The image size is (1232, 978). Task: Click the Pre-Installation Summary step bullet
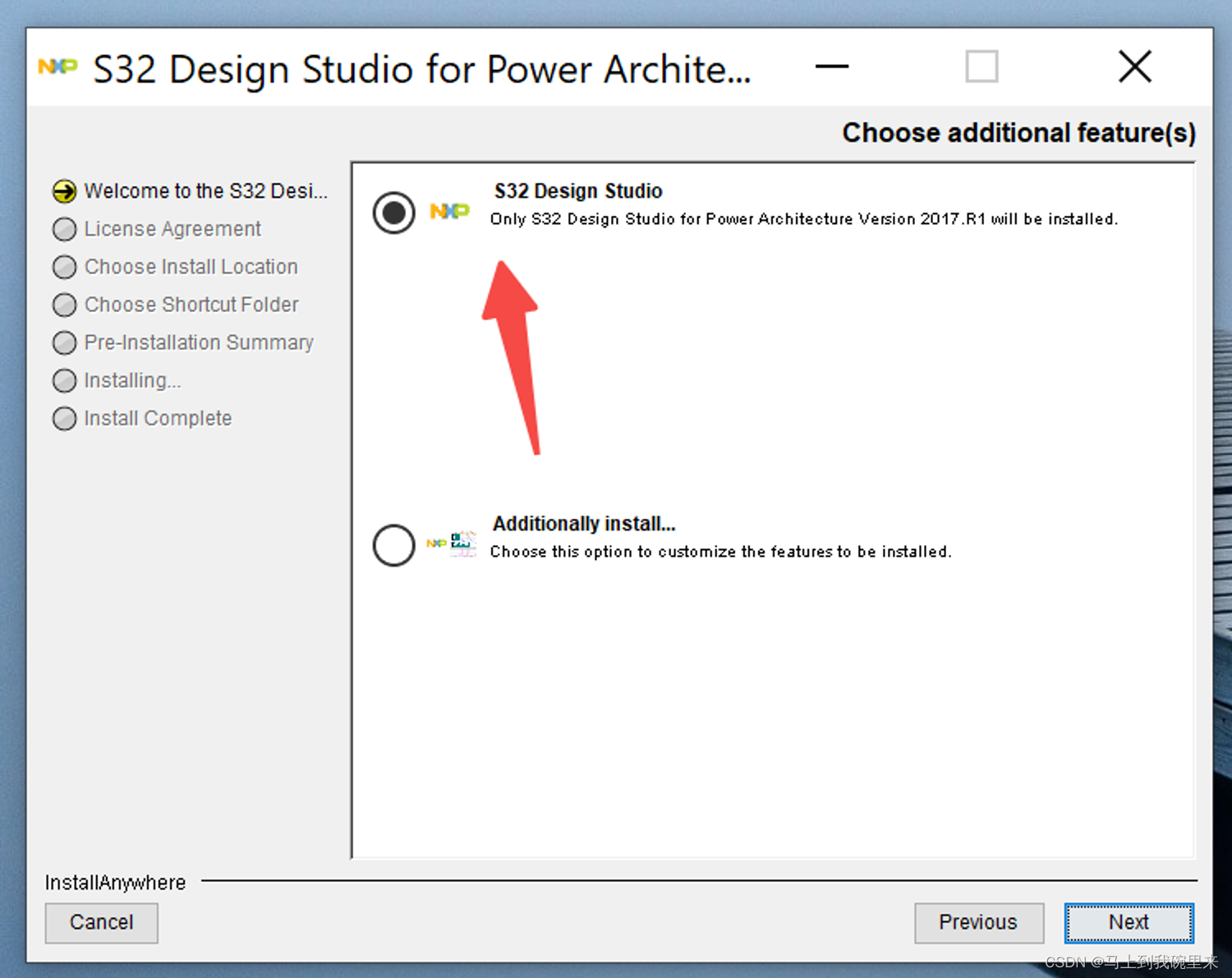click(65, 342)
